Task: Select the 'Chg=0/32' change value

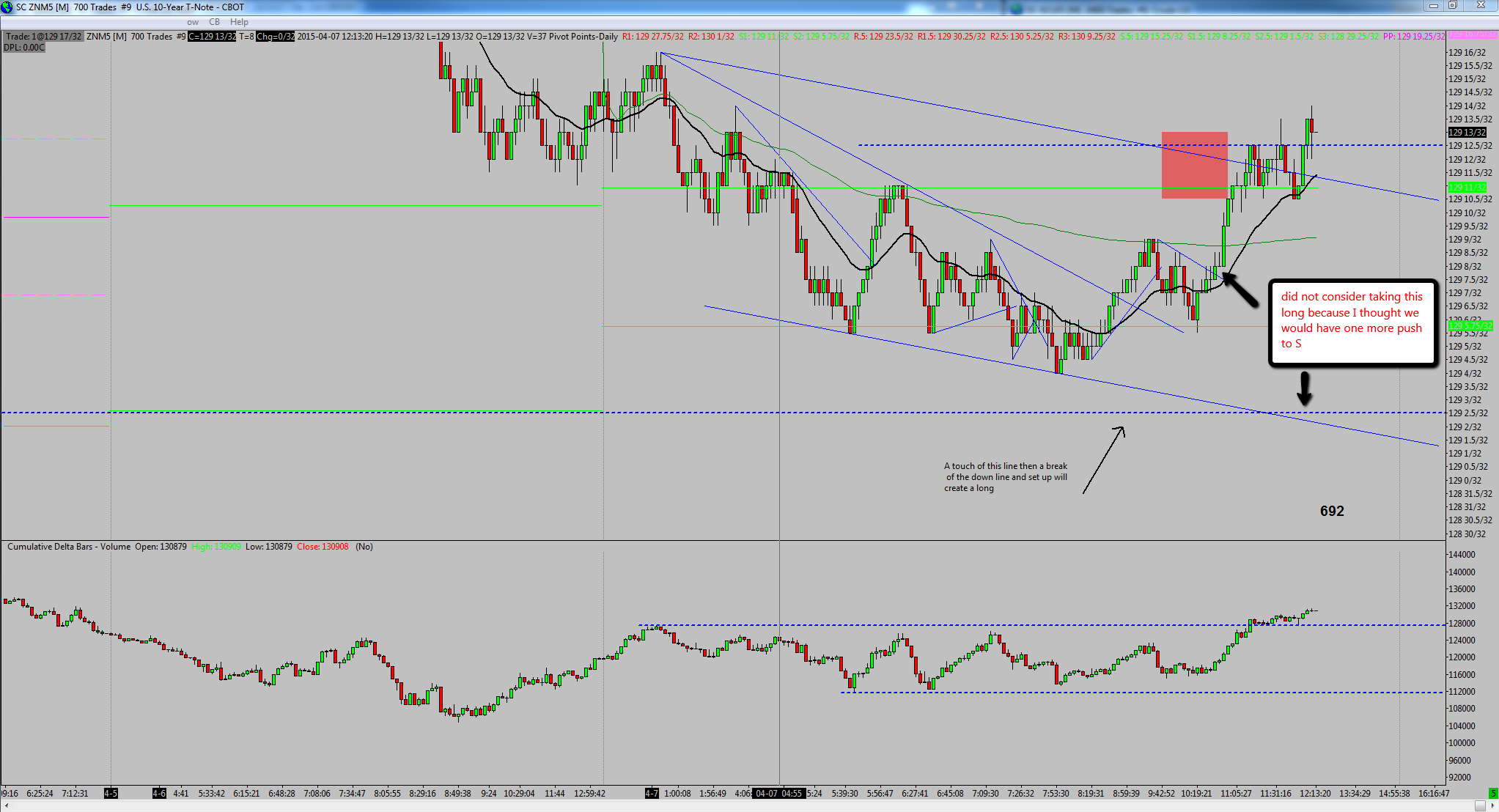Action: pyautogui.click(x=275, y=37)
